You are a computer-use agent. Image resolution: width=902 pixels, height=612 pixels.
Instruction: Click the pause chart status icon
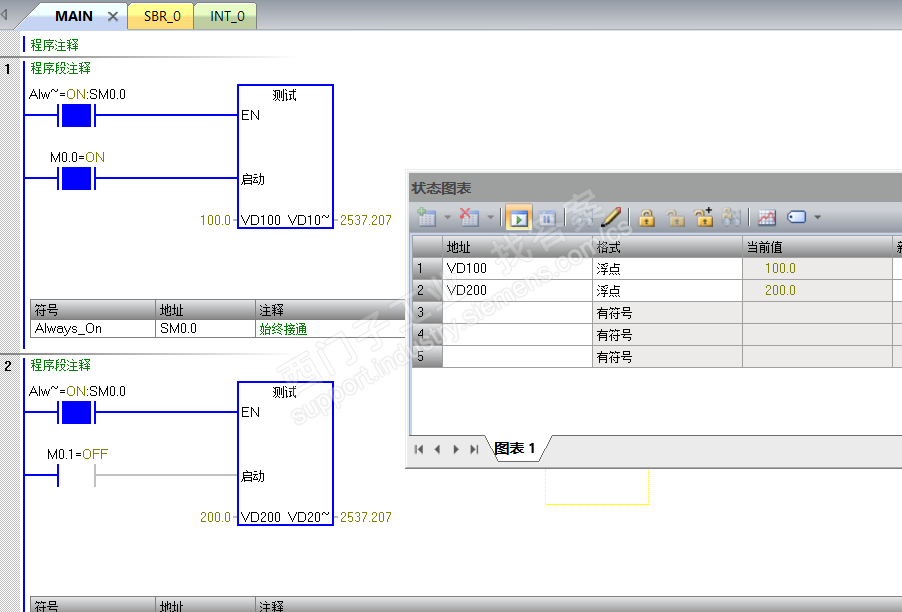pos(546,218)
